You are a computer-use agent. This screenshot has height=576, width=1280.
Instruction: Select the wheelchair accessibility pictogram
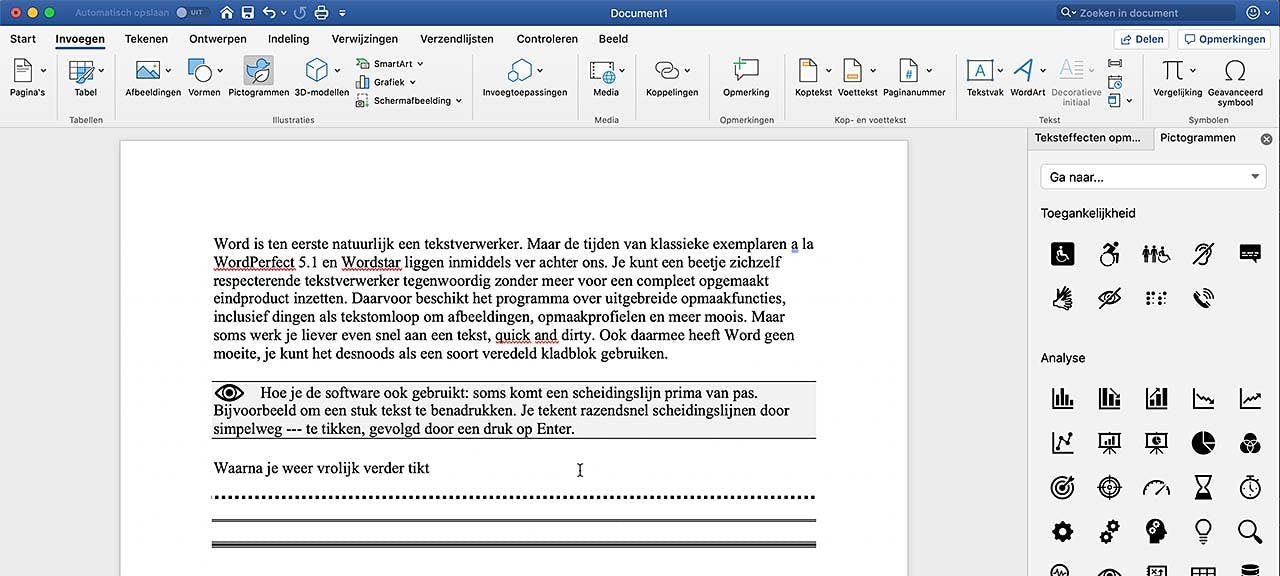[x=1062, y=253]
